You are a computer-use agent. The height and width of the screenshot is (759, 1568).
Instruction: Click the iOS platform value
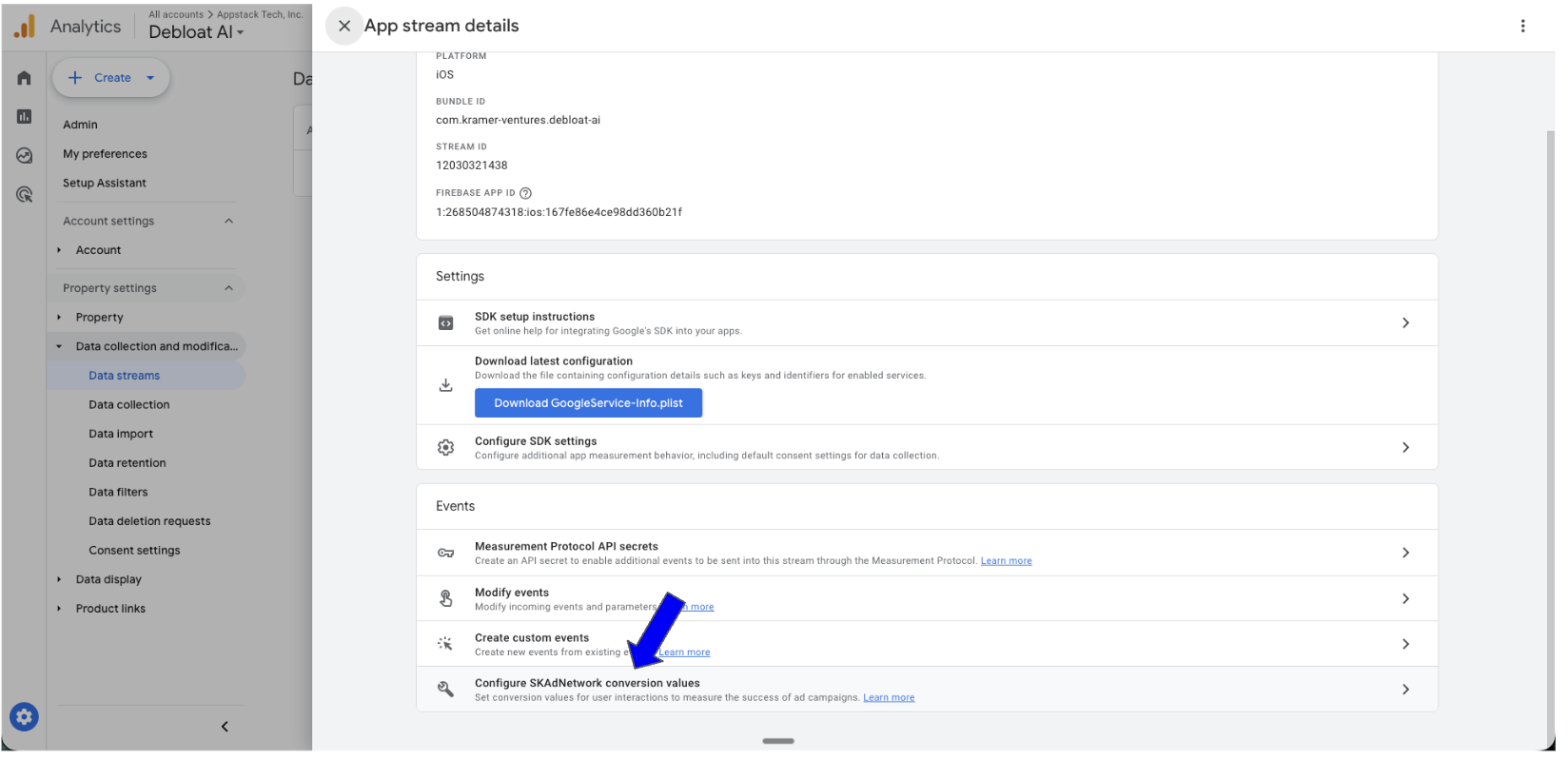pos(444,74)
